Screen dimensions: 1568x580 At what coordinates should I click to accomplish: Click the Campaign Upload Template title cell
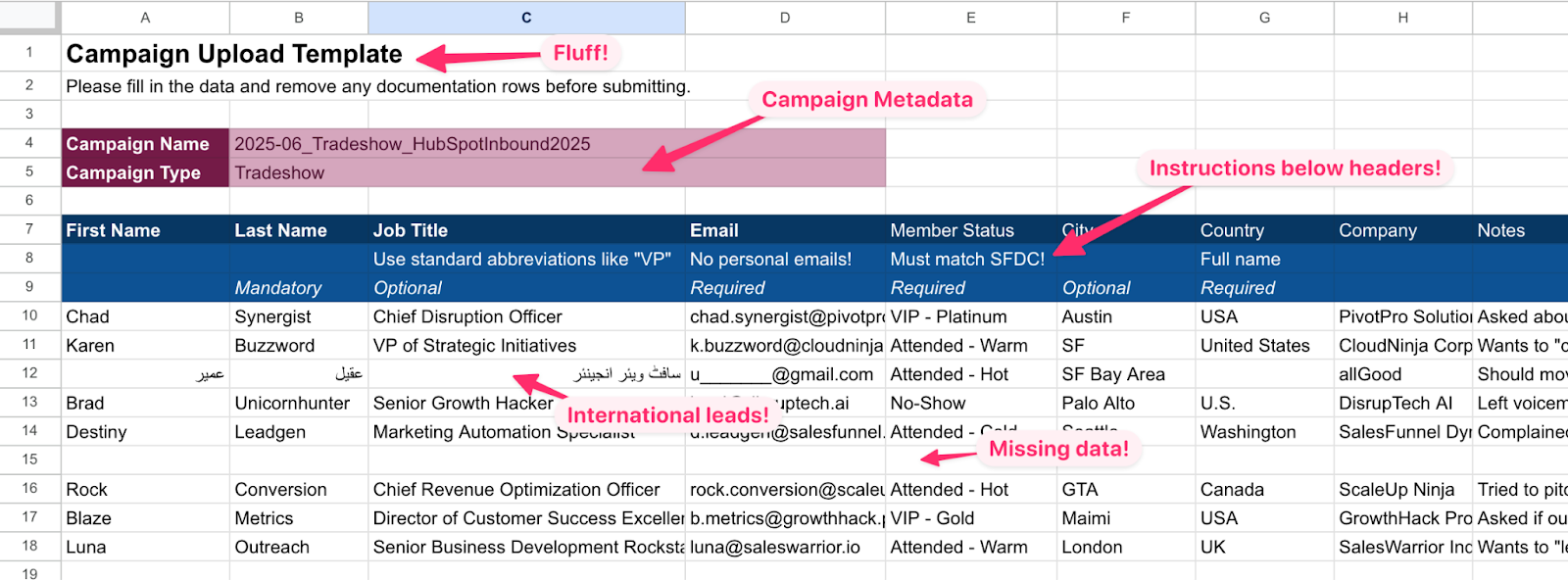pos(234,54)
